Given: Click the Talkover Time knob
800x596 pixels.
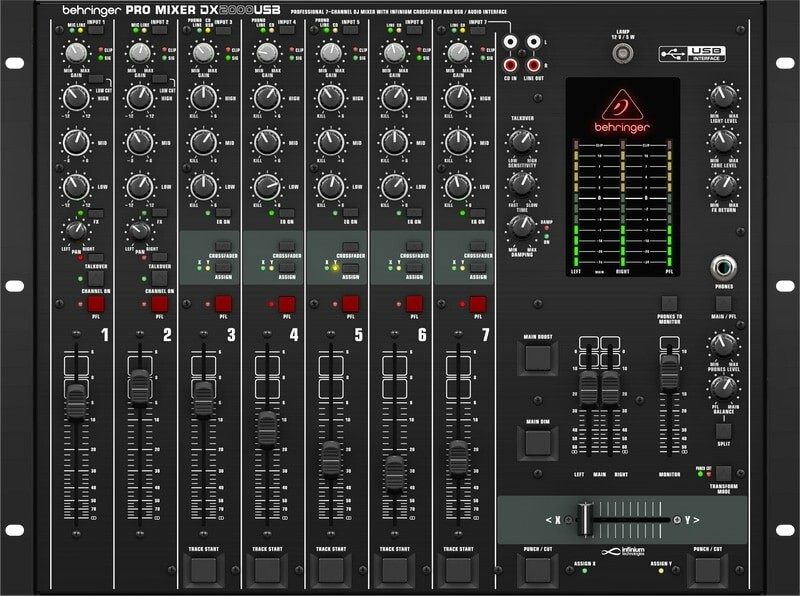Looking at the screenshot, I should (522, 184).
